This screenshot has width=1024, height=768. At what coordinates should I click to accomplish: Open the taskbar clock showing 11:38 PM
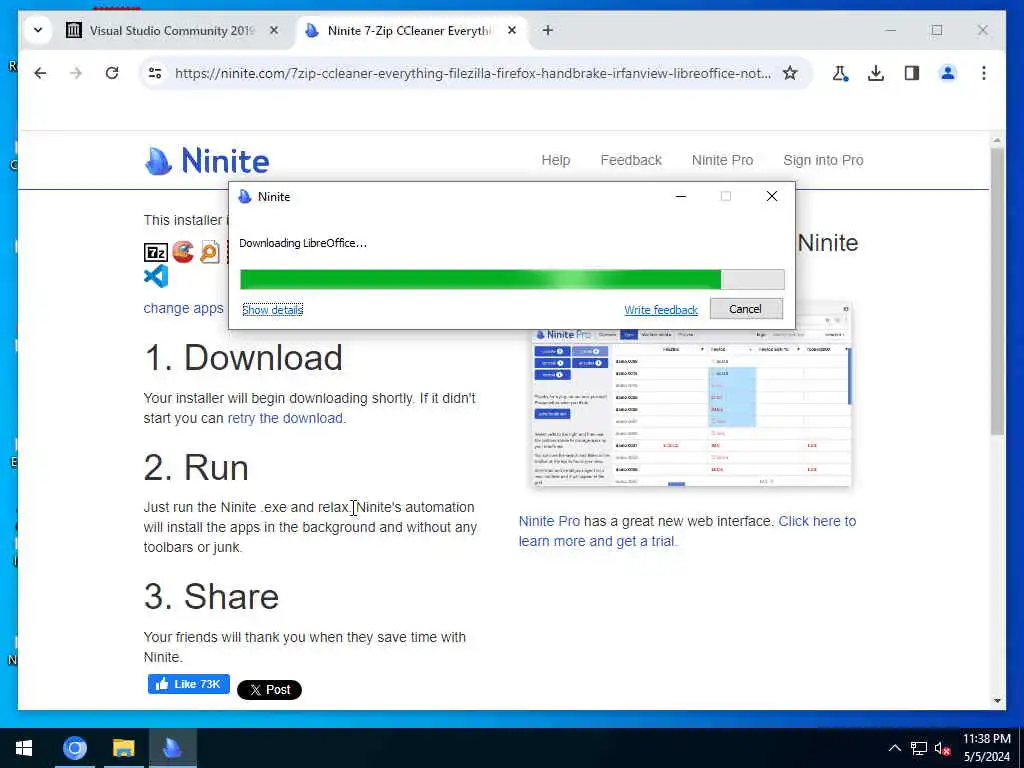pyautogui.click(x=986, y=748)
